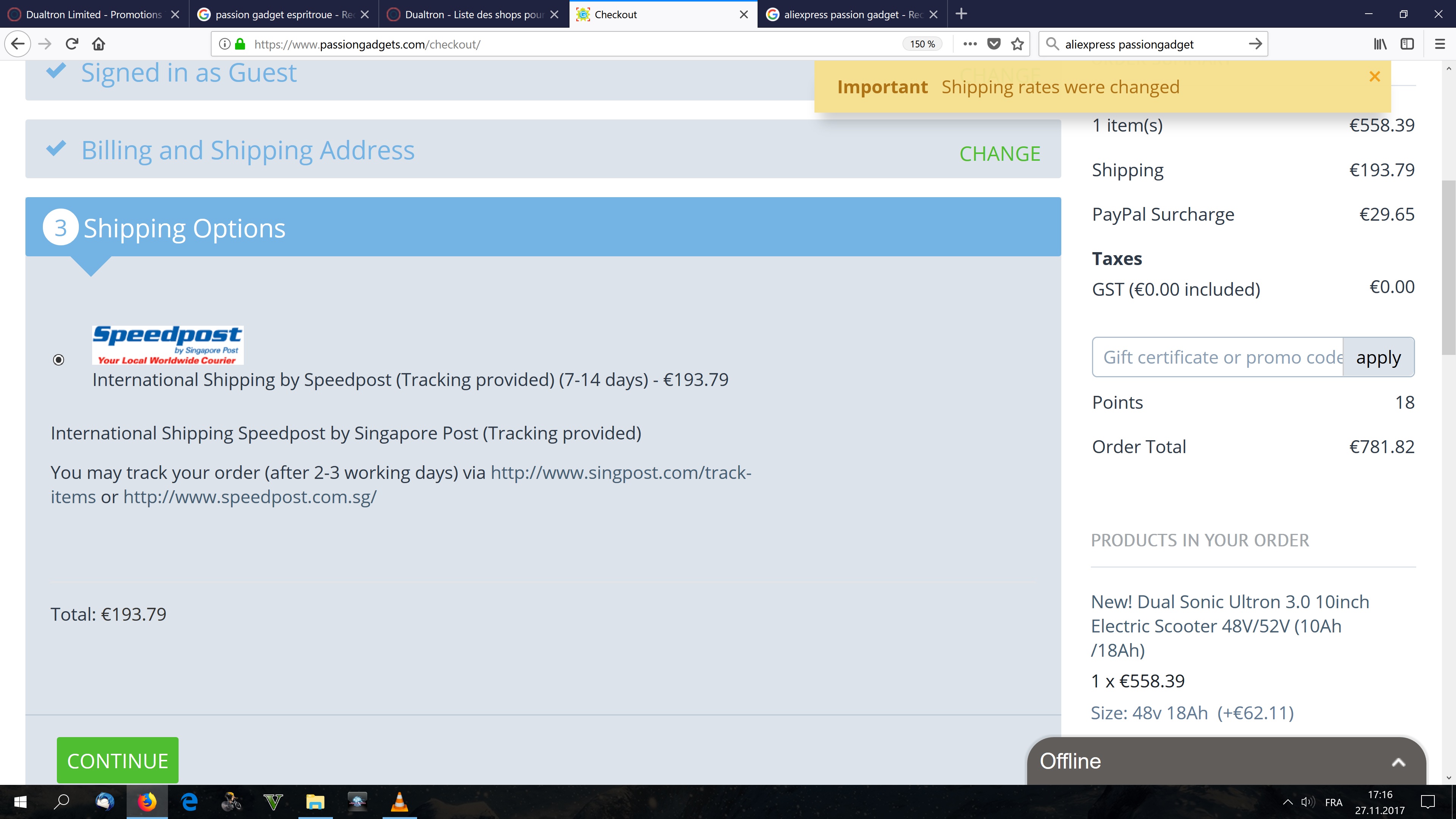Submit the search with the arrow button
This screenshot has width=1456, height=819.
[x=1255, y=44]
